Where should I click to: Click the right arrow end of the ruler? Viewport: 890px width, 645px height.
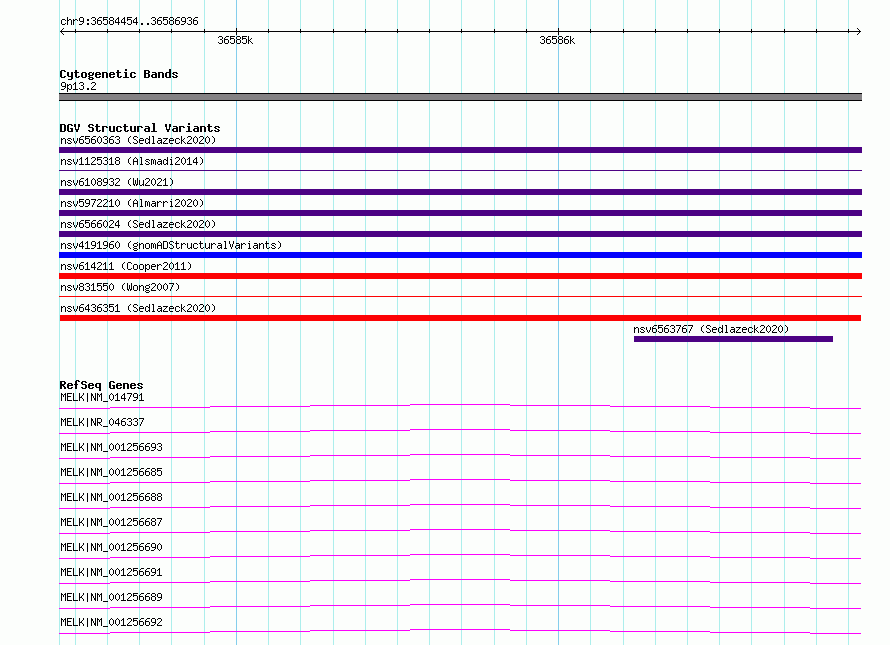click(858, 31)
